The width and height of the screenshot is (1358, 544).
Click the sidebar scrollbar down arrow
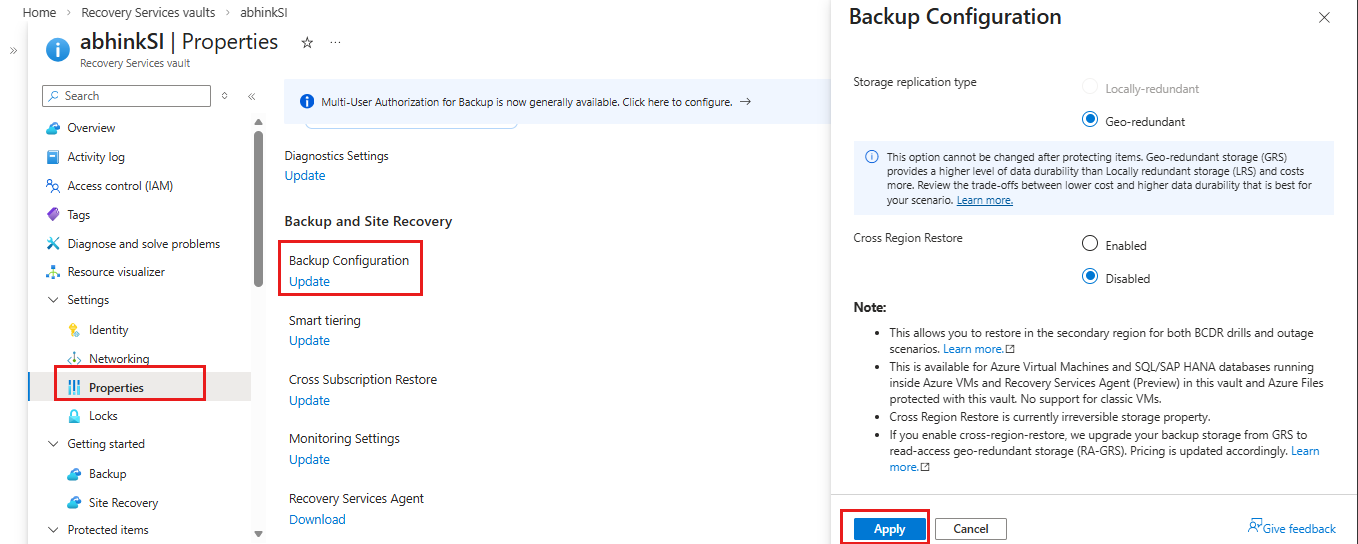(x=258, y=535)
